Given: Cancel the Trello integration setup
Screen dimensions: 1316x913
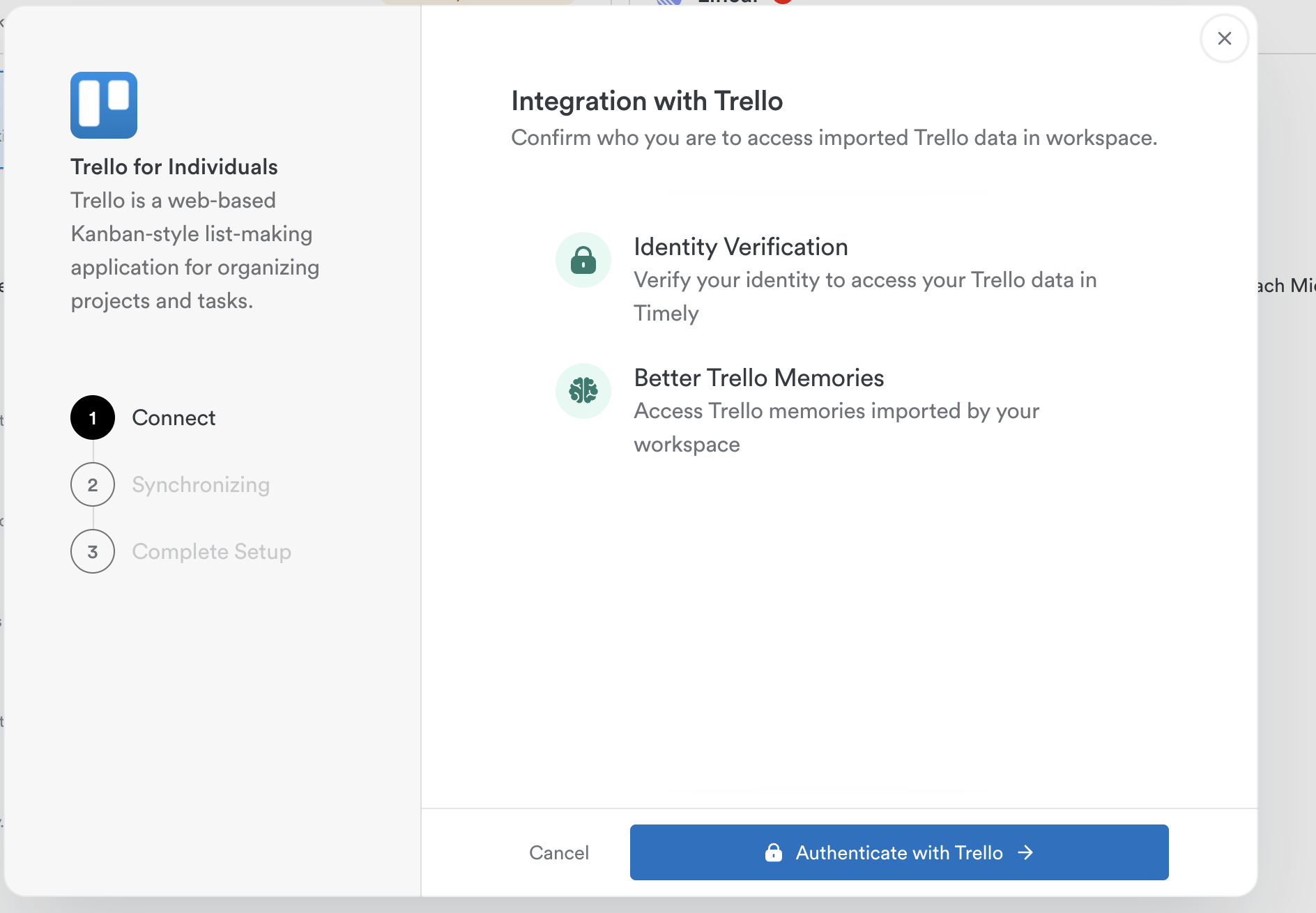Looking at the screenshot, I should point(559,852).
